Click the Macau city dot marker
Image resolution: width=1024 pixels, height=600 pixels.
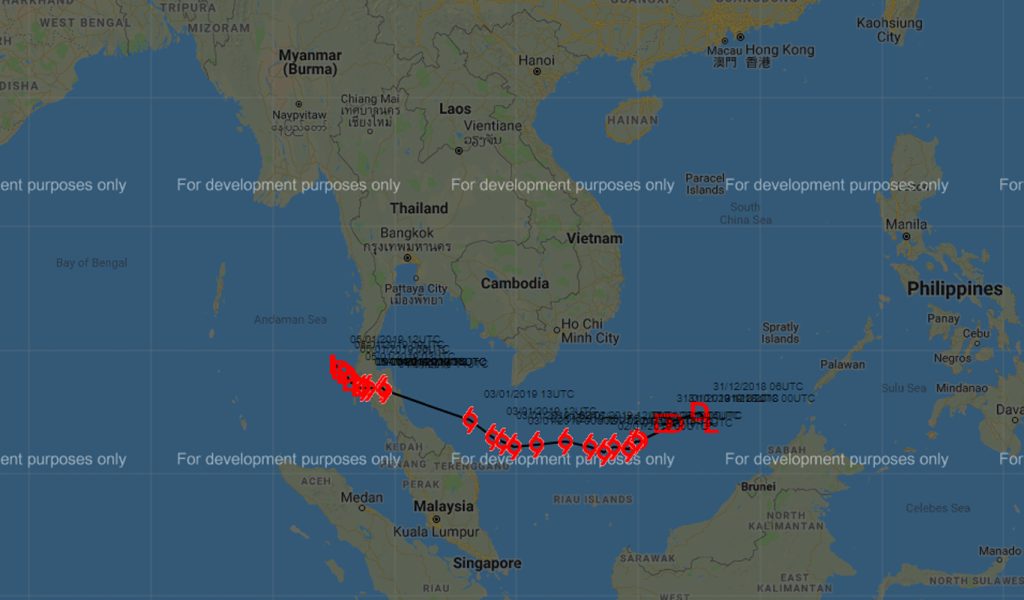725,41
